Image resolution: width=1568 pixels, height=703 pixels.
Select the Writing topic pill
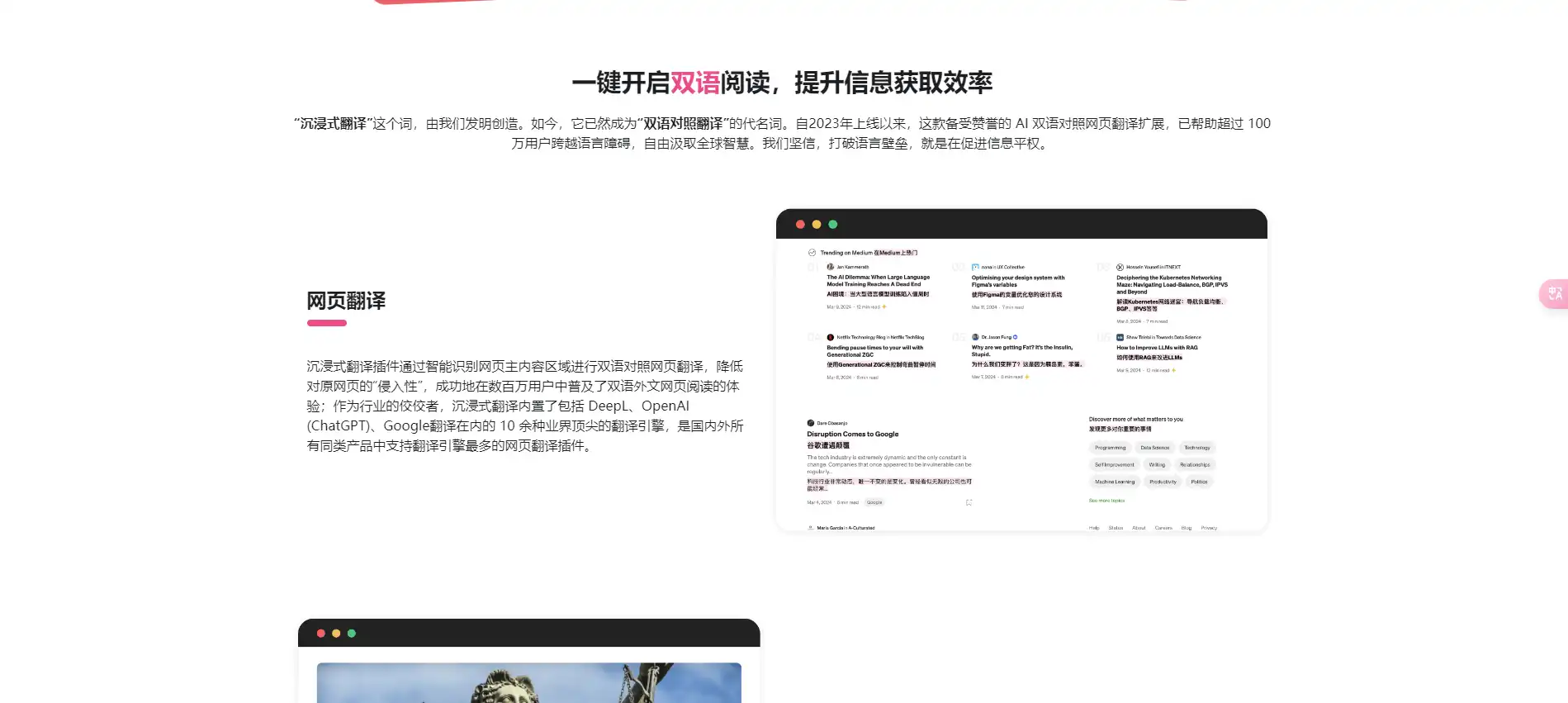[x=1157, y=465]
